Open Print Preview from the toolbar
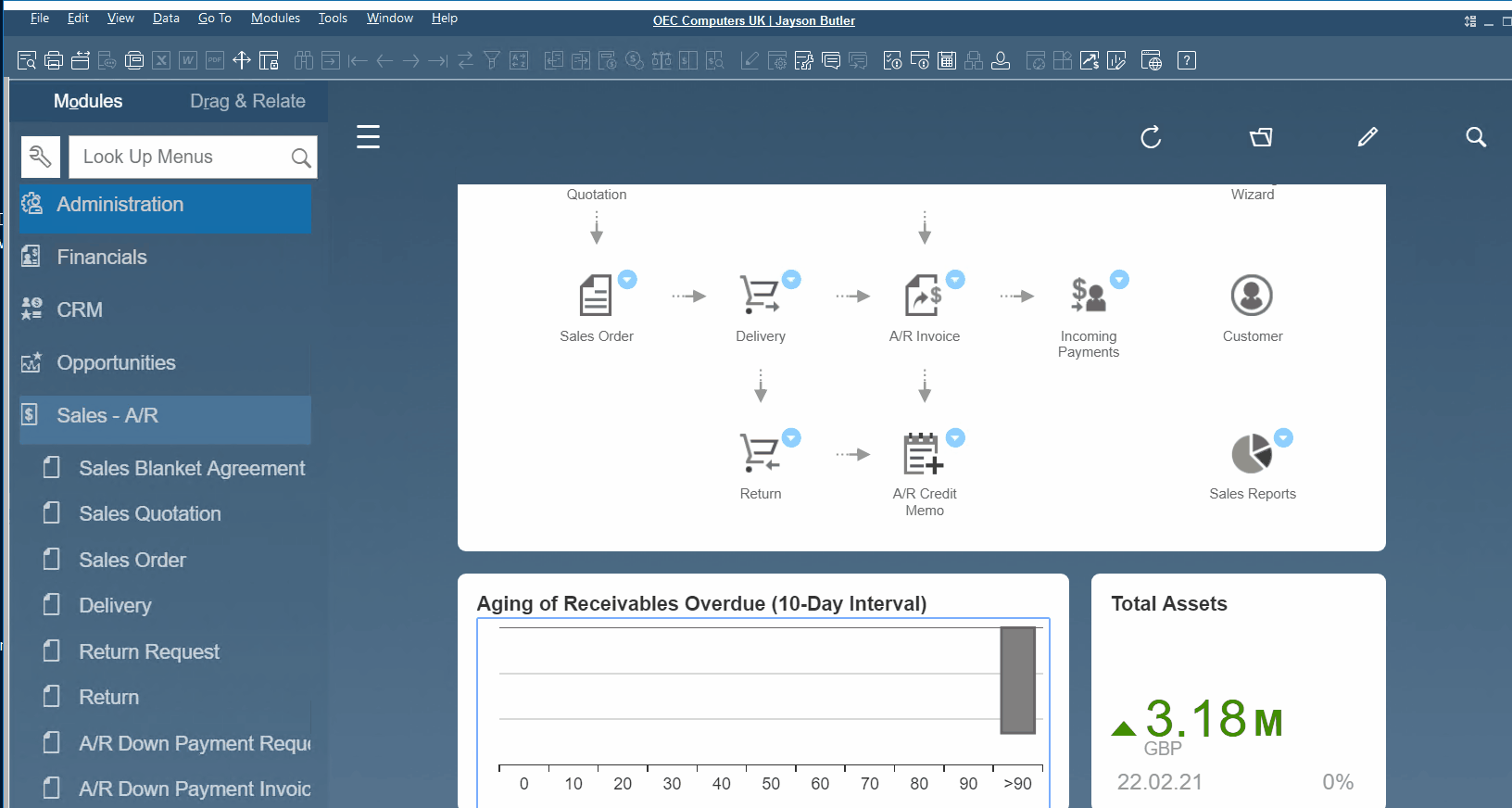This screenshot has width=1512, height=808. coord(27,61)
